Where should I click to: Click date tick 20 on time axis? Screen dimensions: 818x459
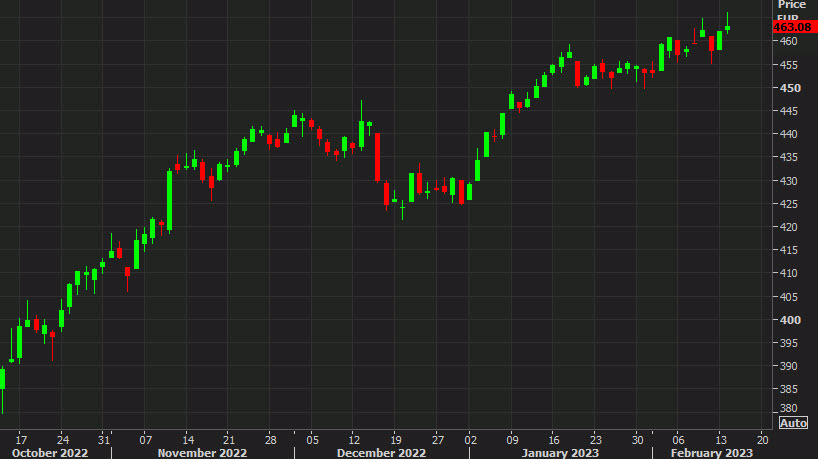[763, 440]
